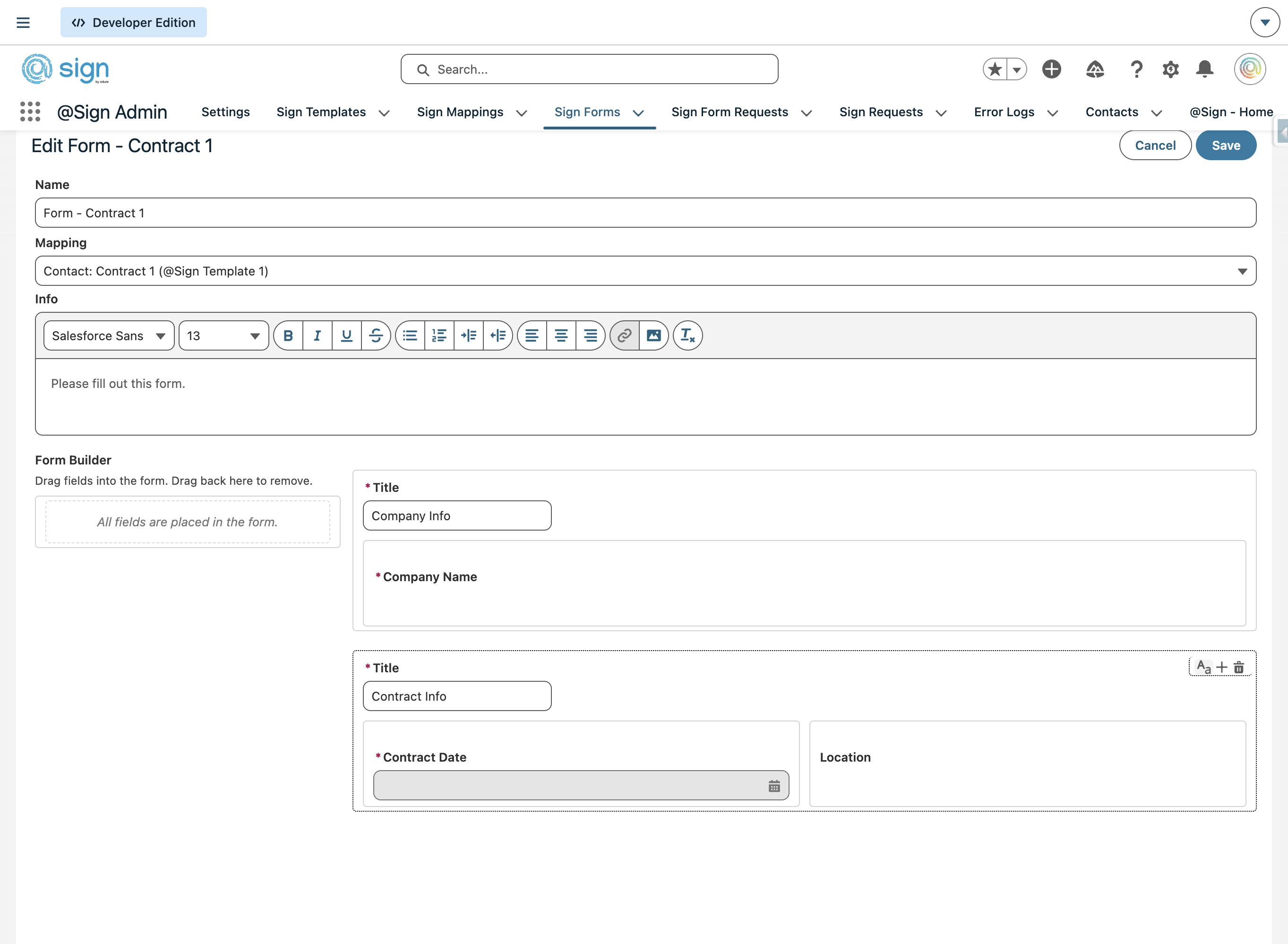1288x944 pixels.
Task: Add new field to Contract Info section
Action: pos(1222,668)
